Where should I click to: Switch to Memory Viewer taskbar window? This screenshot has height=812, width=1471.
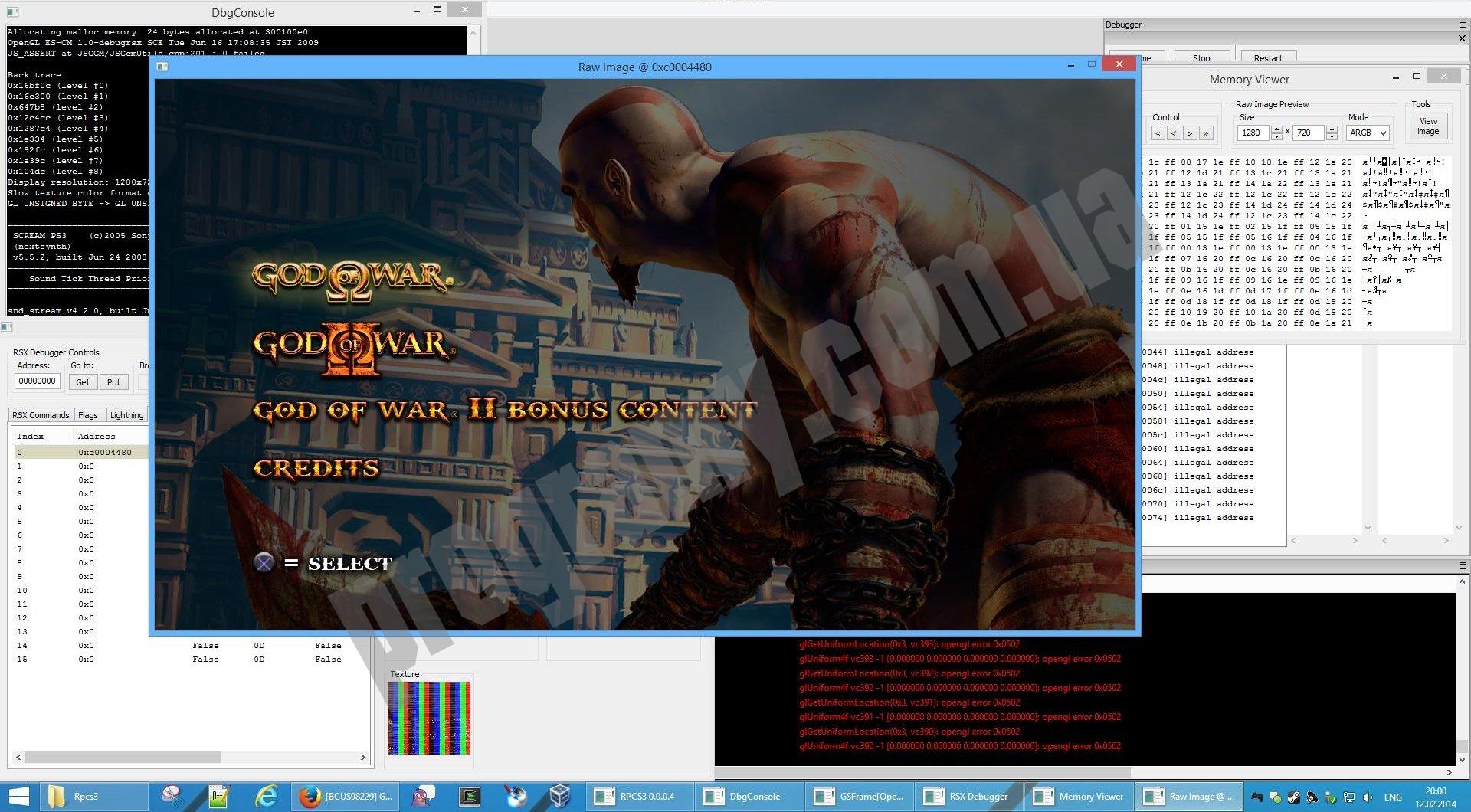pyautogui.click(x=1078, y=797)
